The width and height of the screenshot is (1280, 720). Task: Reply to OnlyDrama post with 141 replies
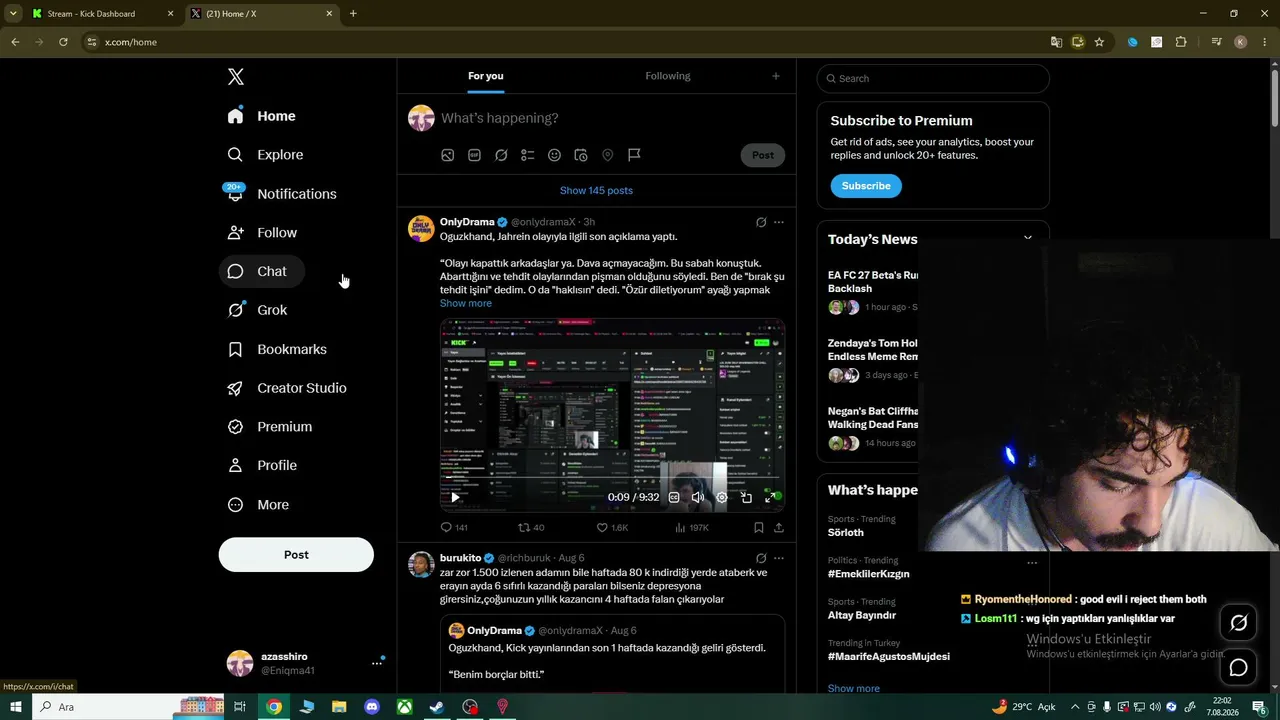[x=454, y=527]
